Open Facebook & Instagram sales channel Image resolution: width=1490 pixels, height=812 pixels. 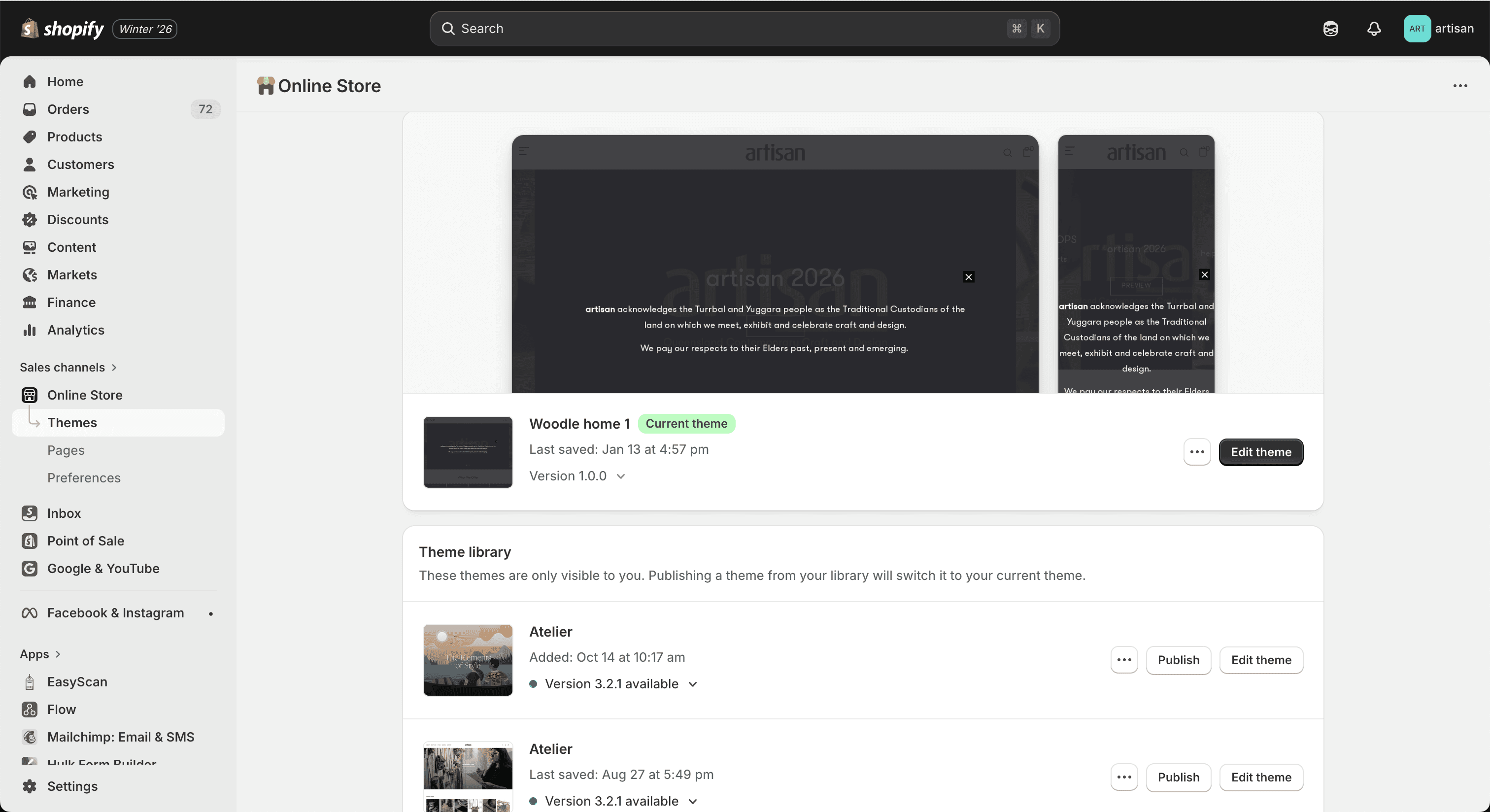[115, 612]
